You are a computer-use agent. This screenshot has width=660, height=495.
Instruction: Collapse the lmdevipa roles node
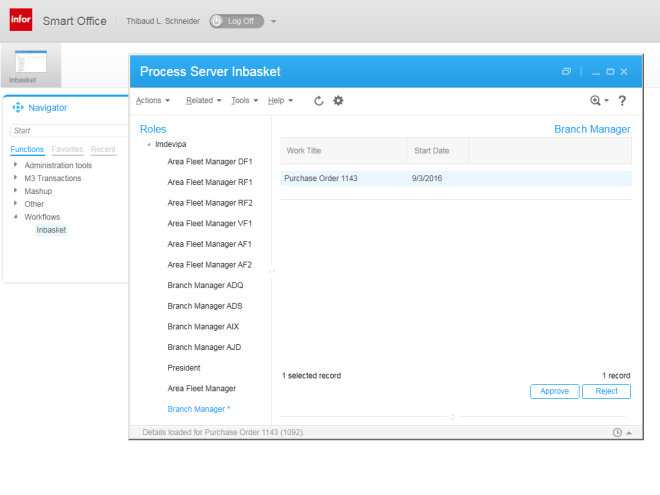pos(149,145)
